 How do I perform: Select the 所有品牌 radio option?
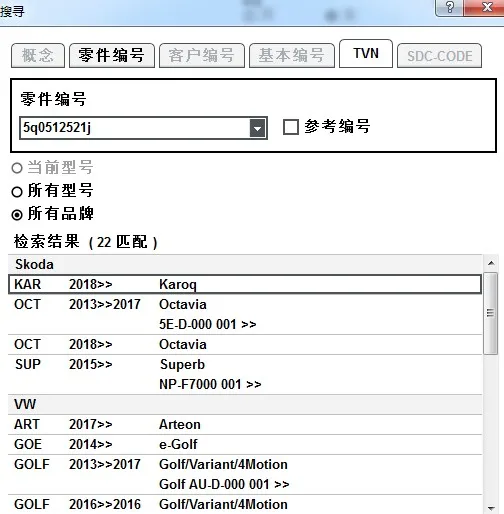click(x=17, y=215)
